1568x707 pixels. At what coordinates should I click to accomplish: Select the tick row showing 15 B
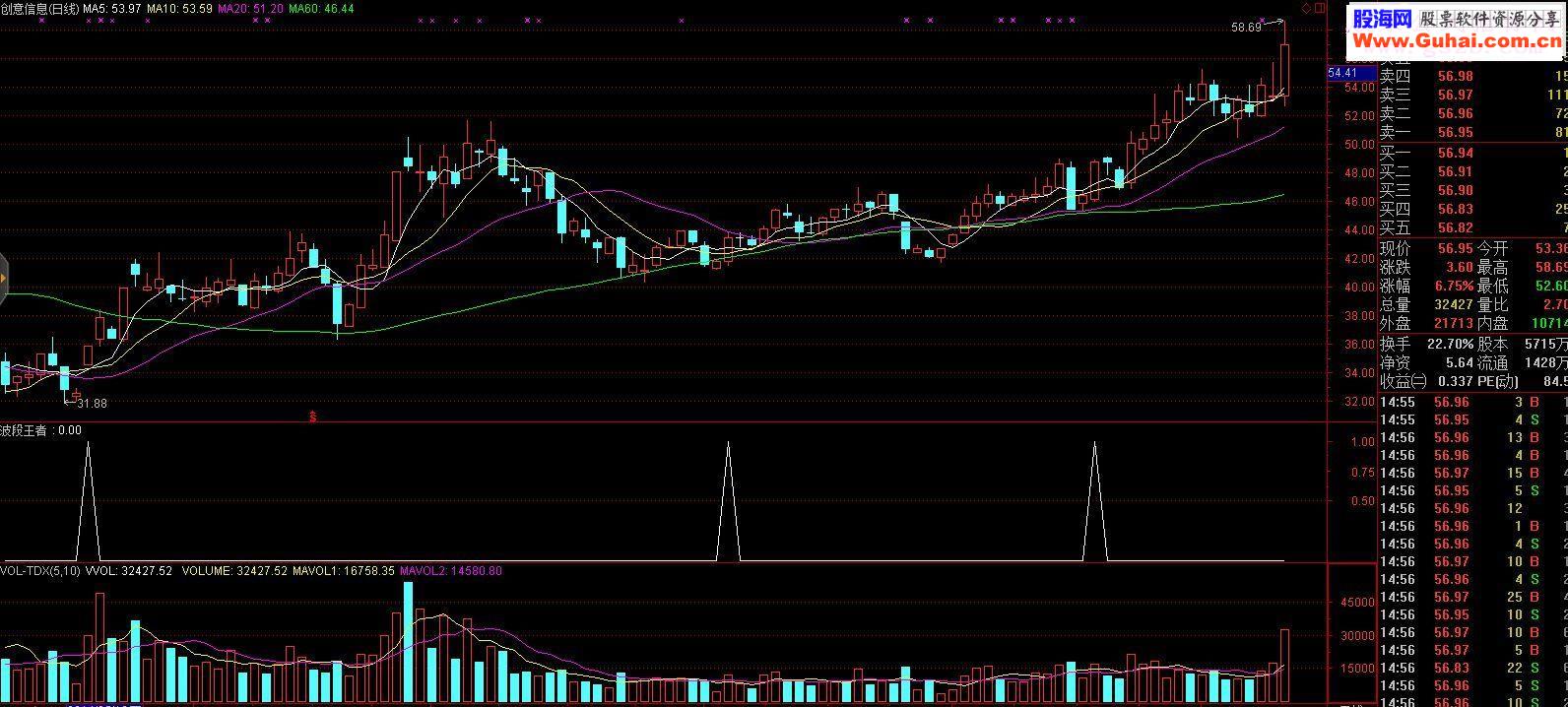[x=1472, y=473]
